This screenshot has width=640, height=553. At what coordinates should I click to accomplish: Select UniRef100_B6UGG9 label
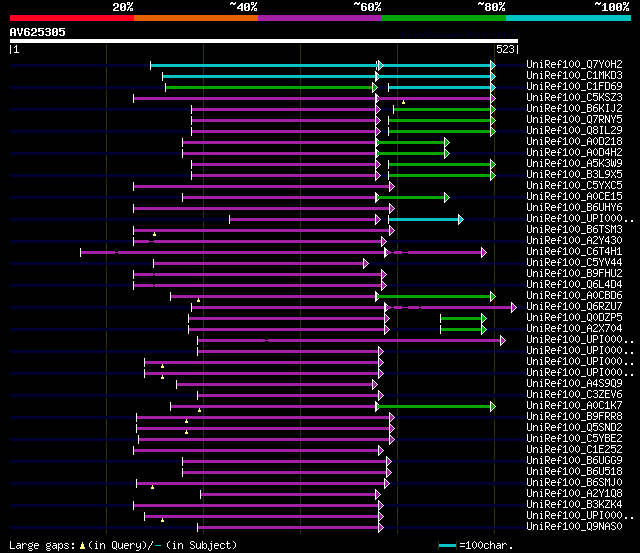(x=574, y=461)
